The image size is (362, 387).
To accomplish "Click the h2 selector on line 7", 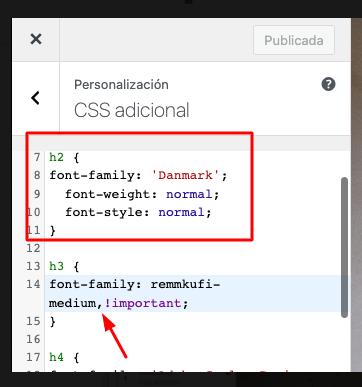I will [x=56, y=157].
